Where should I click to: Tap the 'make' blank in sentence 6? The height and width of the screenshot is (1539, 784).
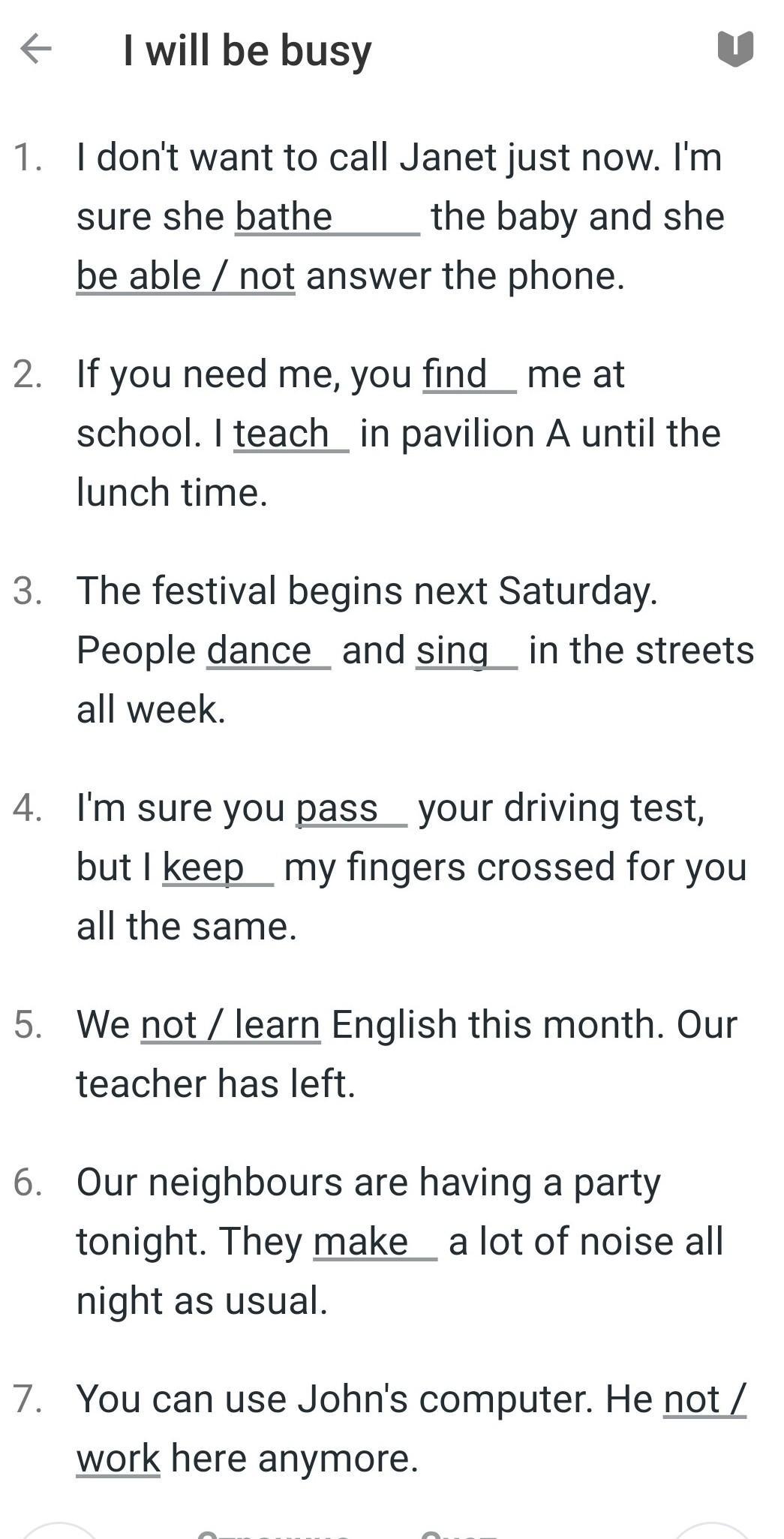coord(374,1242)
